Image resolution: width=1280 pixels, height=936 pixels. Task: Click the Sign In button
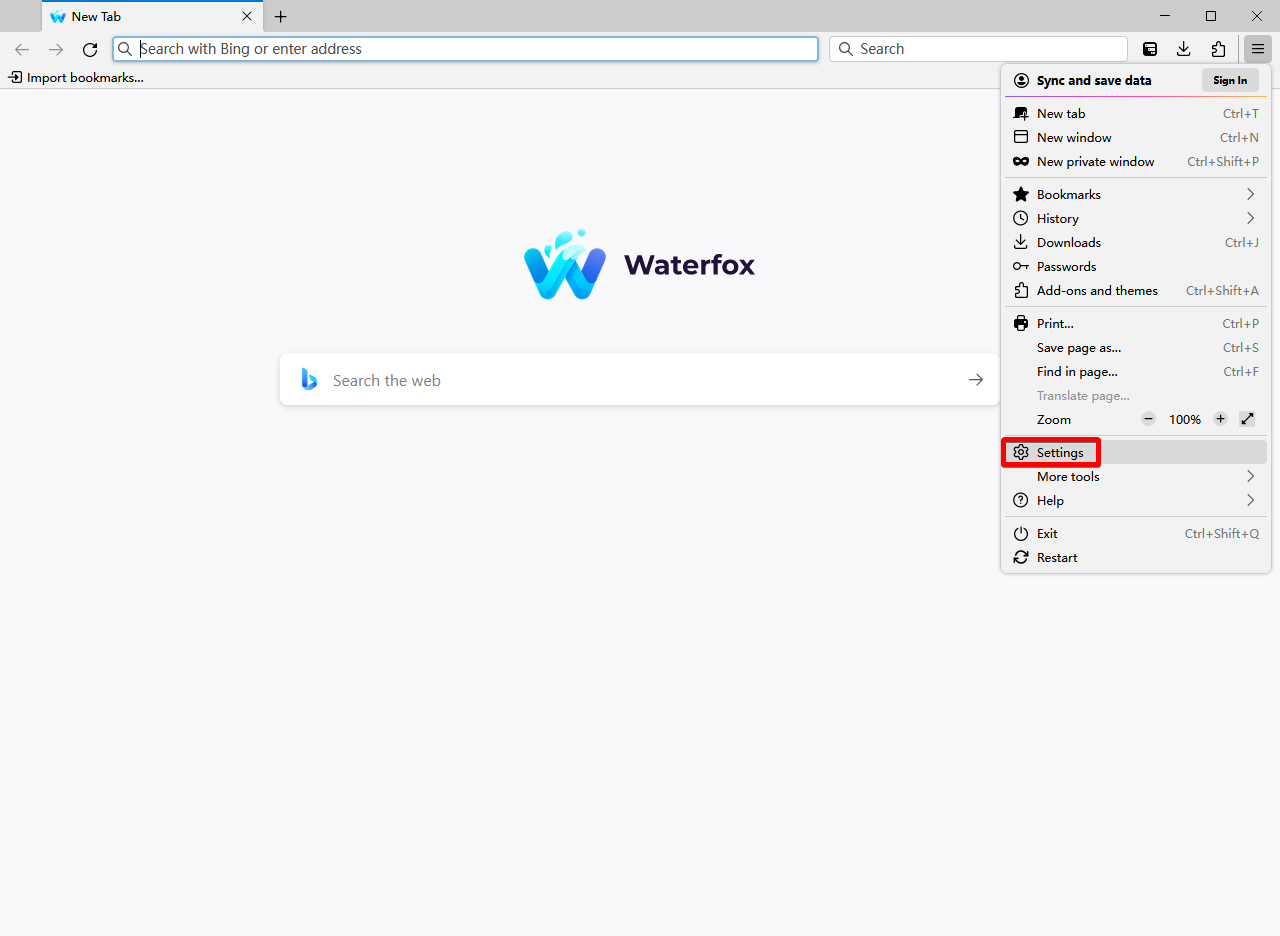pos(1229,80)
